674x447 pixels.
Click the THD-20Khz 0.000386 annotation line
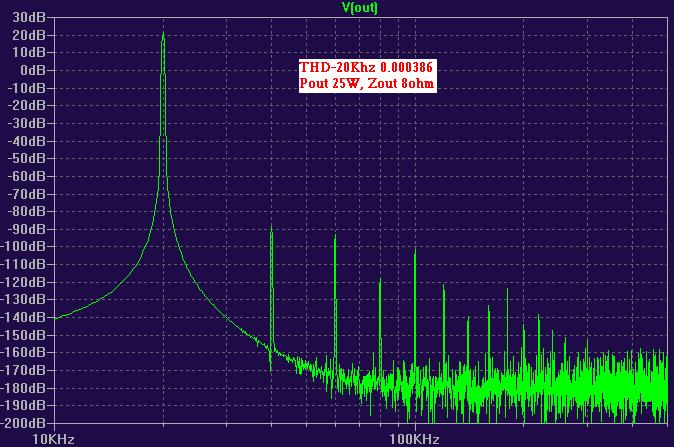(x=366, y=67)
